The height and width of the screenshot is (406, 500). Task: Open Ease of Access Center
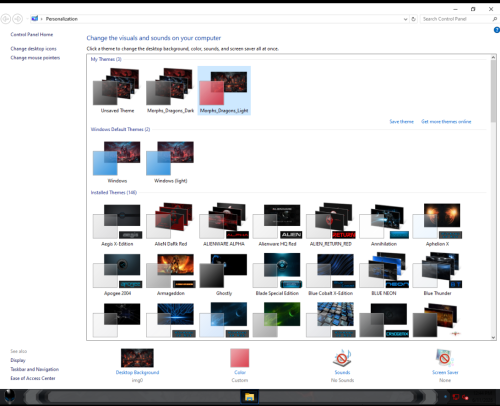click(33, 378)
